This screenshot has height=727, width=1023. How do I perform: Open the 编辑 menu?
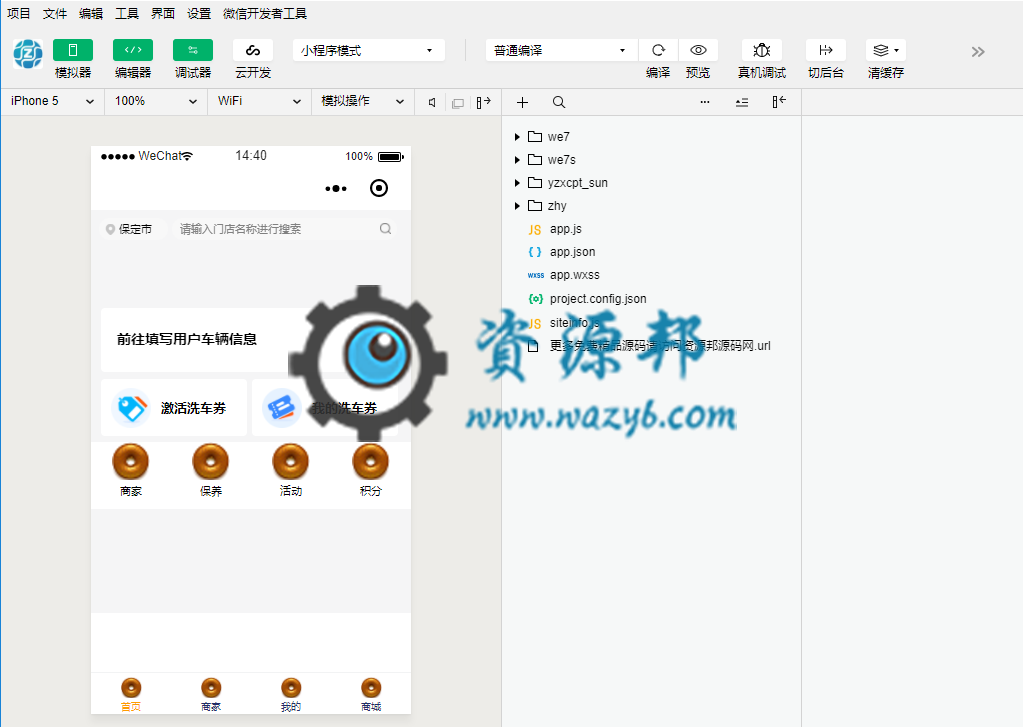[x=91, y=13]
